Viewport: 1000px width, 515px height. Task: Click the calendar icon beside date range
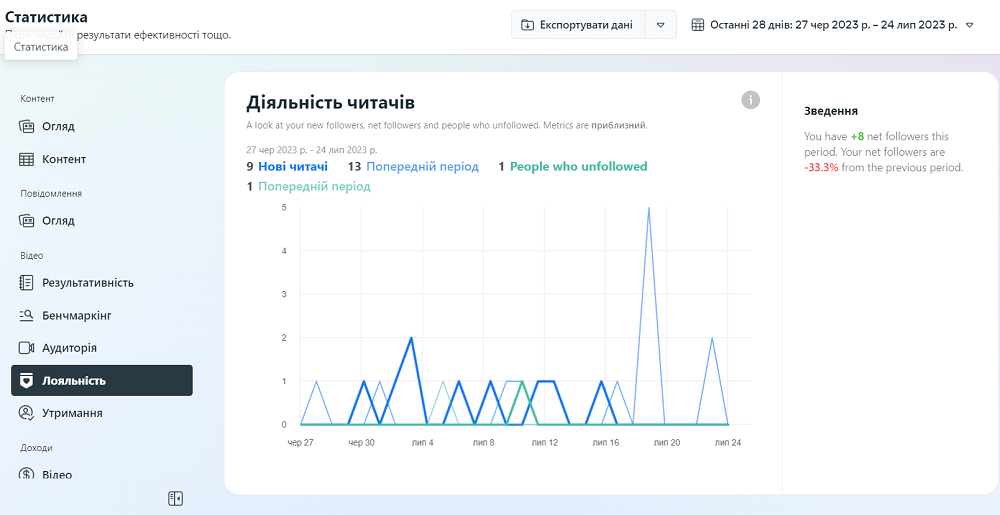[x=698, y=25]
